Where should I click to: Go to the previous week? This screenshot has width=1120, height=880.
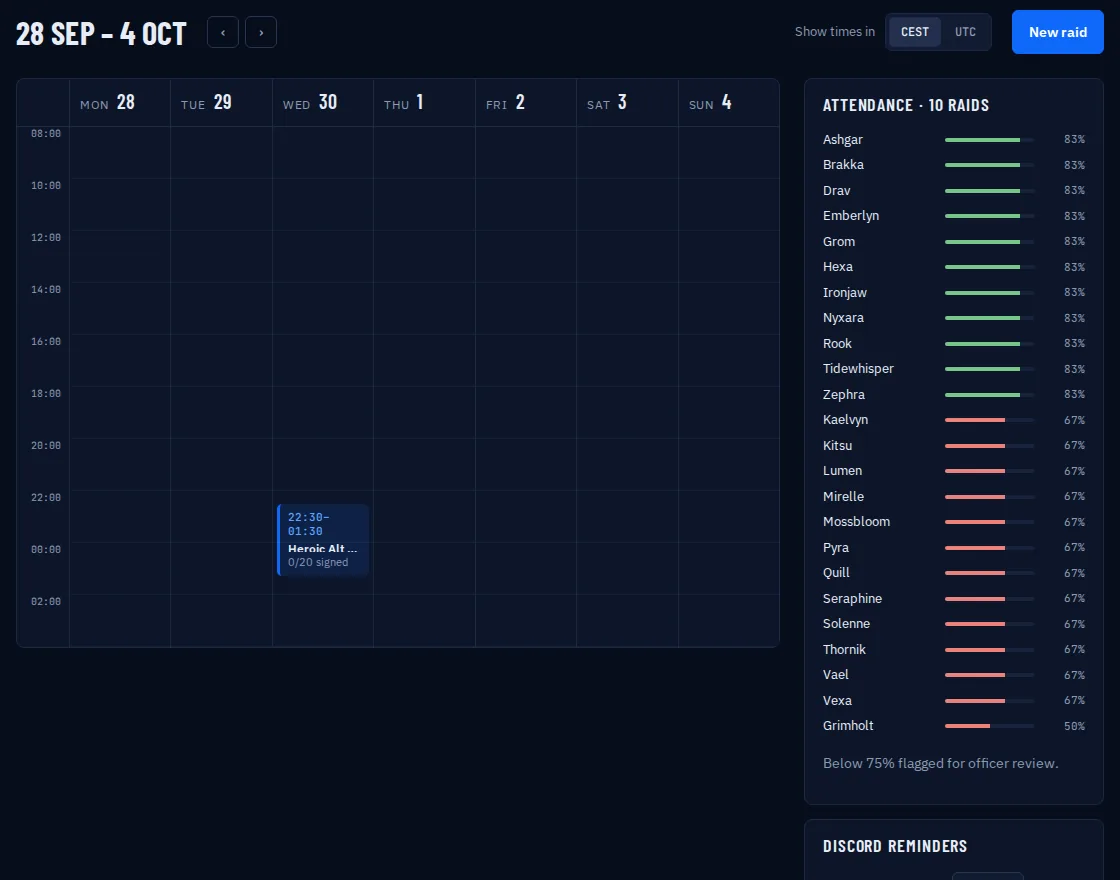(x=223, y=32)
